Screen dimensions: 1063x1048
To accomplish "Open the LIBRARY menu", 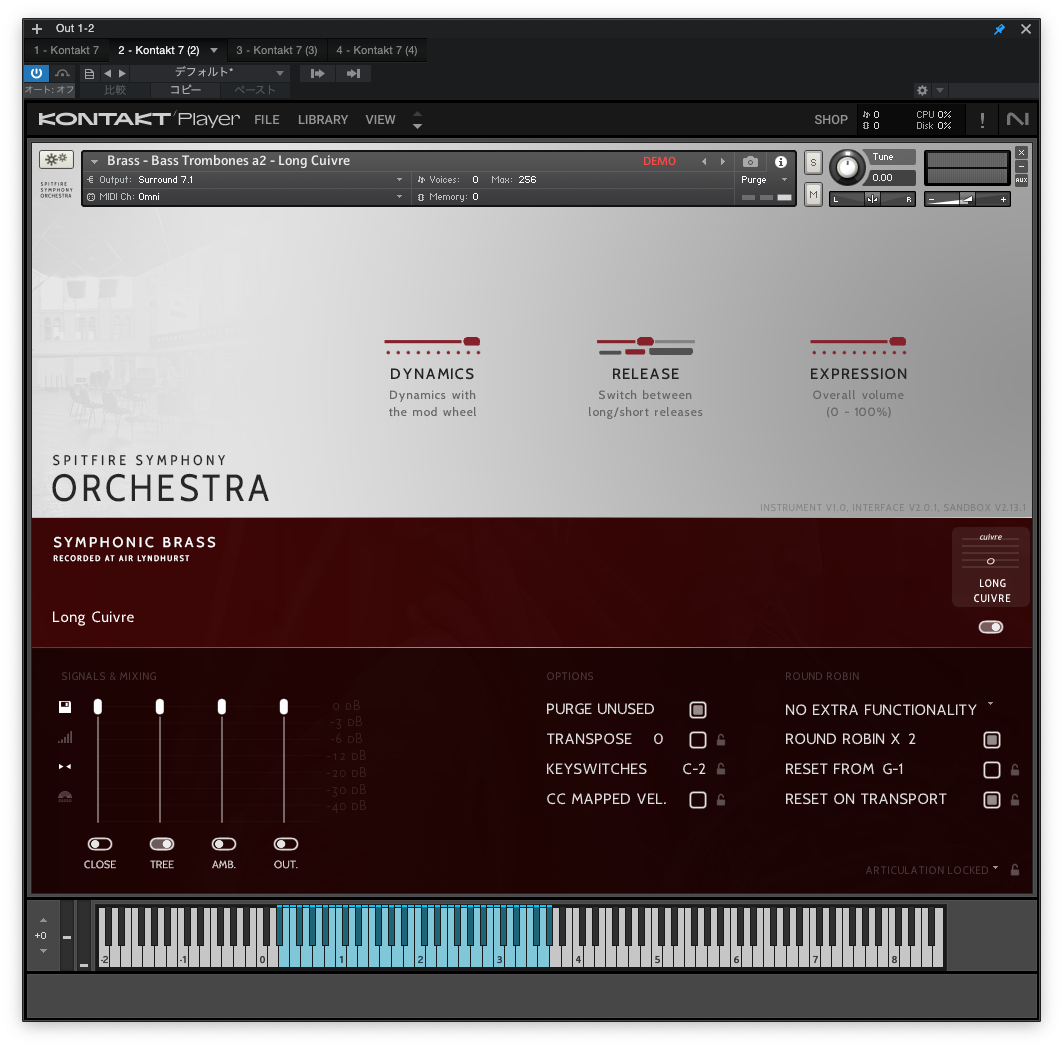I will point(323,120).
